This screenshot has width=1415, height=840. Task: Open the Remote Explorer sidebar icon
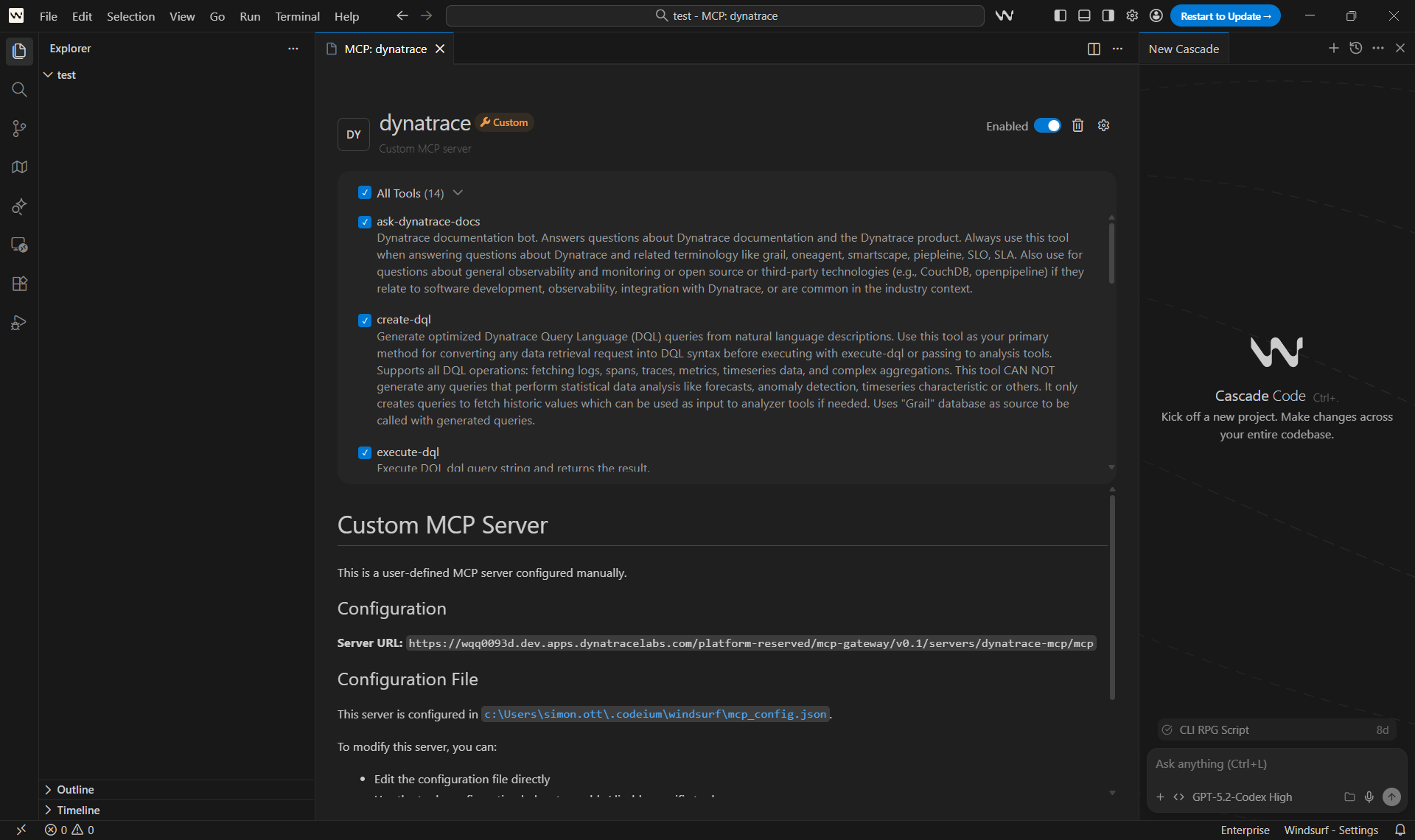19,245
